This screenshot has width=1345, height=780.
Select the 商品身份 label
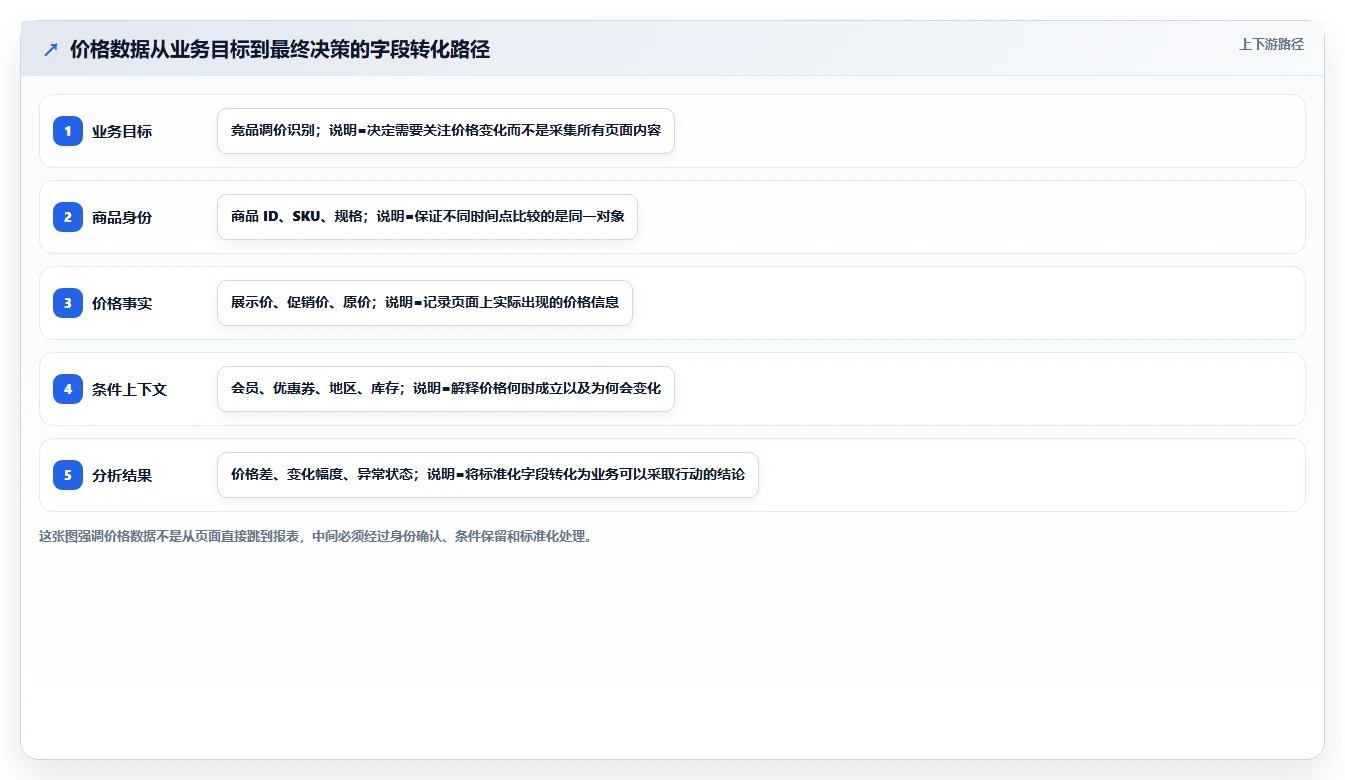click(122, 217)
